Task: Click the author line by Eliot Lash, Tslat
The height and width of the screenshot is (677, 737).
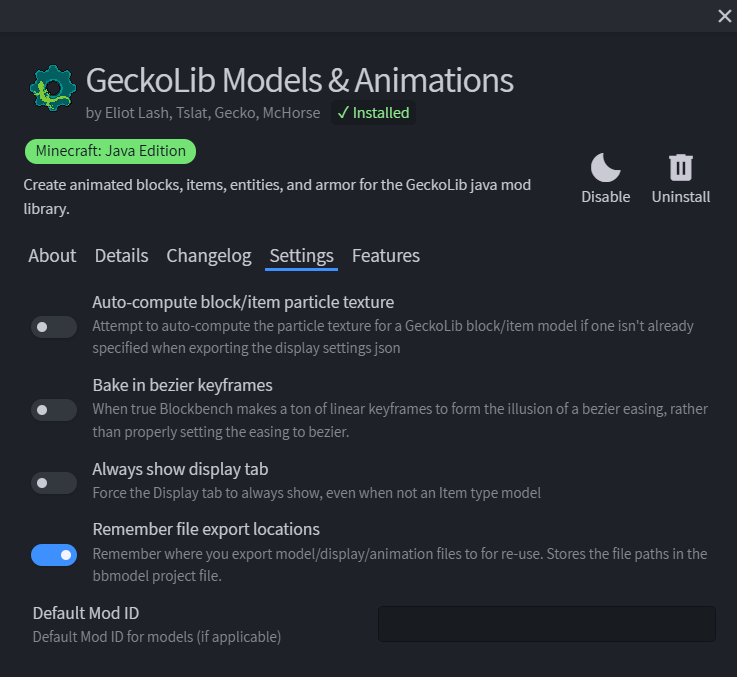Action: [203, 113]
